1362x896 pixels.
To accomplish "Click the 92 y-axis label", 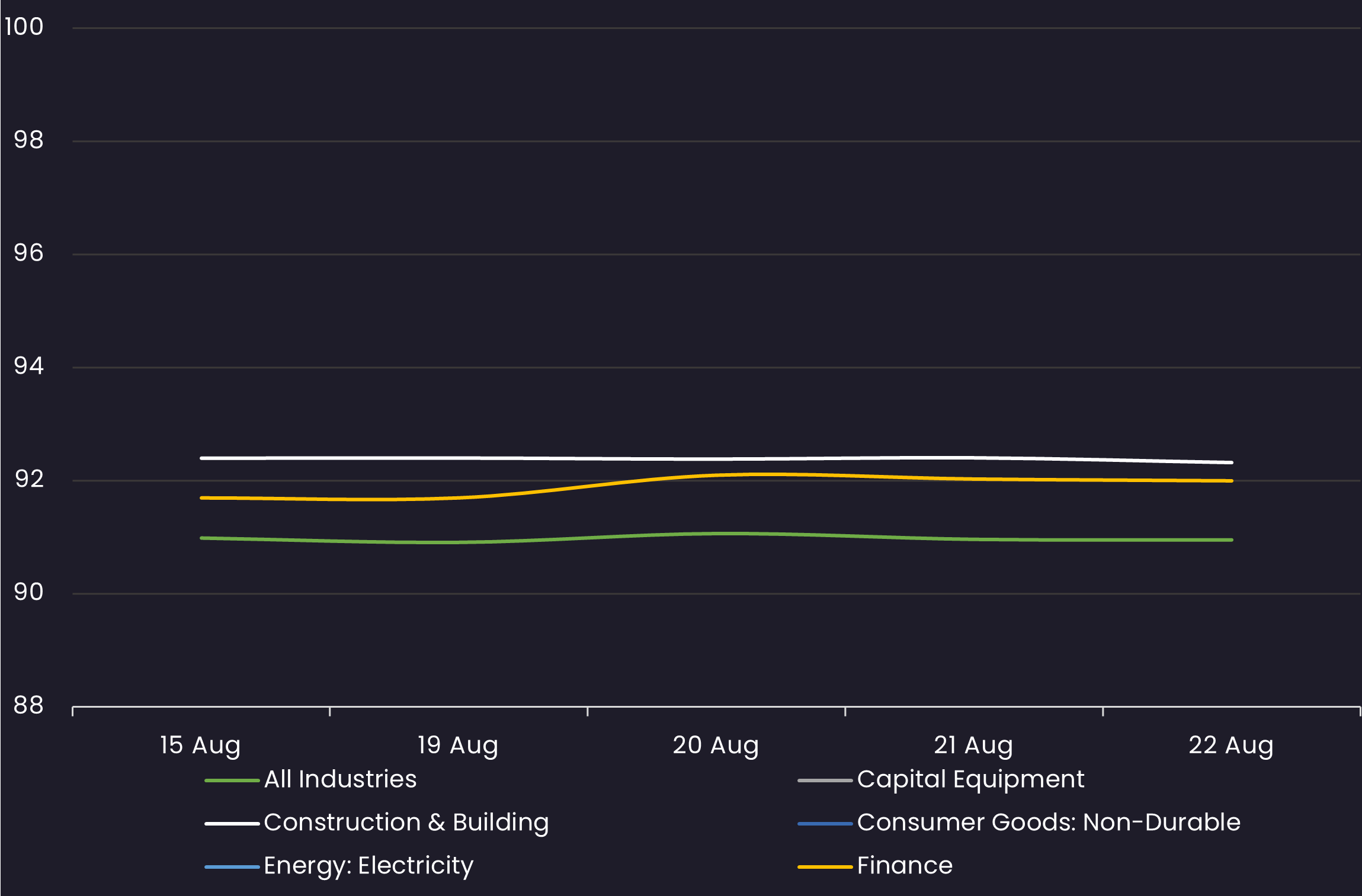I will [28, 479].
